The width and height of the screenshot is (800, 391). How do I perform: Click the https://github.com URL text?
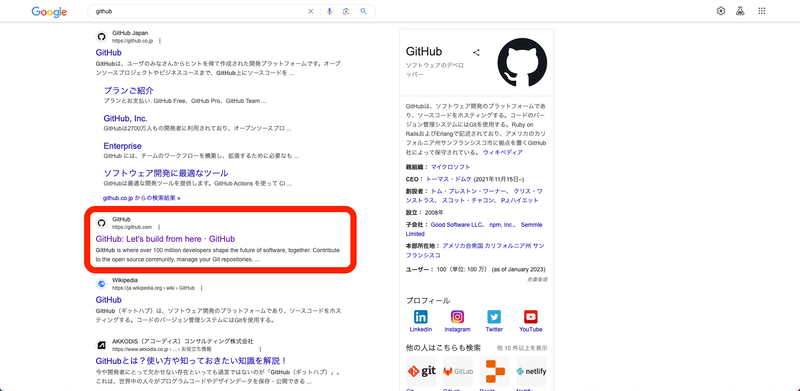[x=132, y=227]
